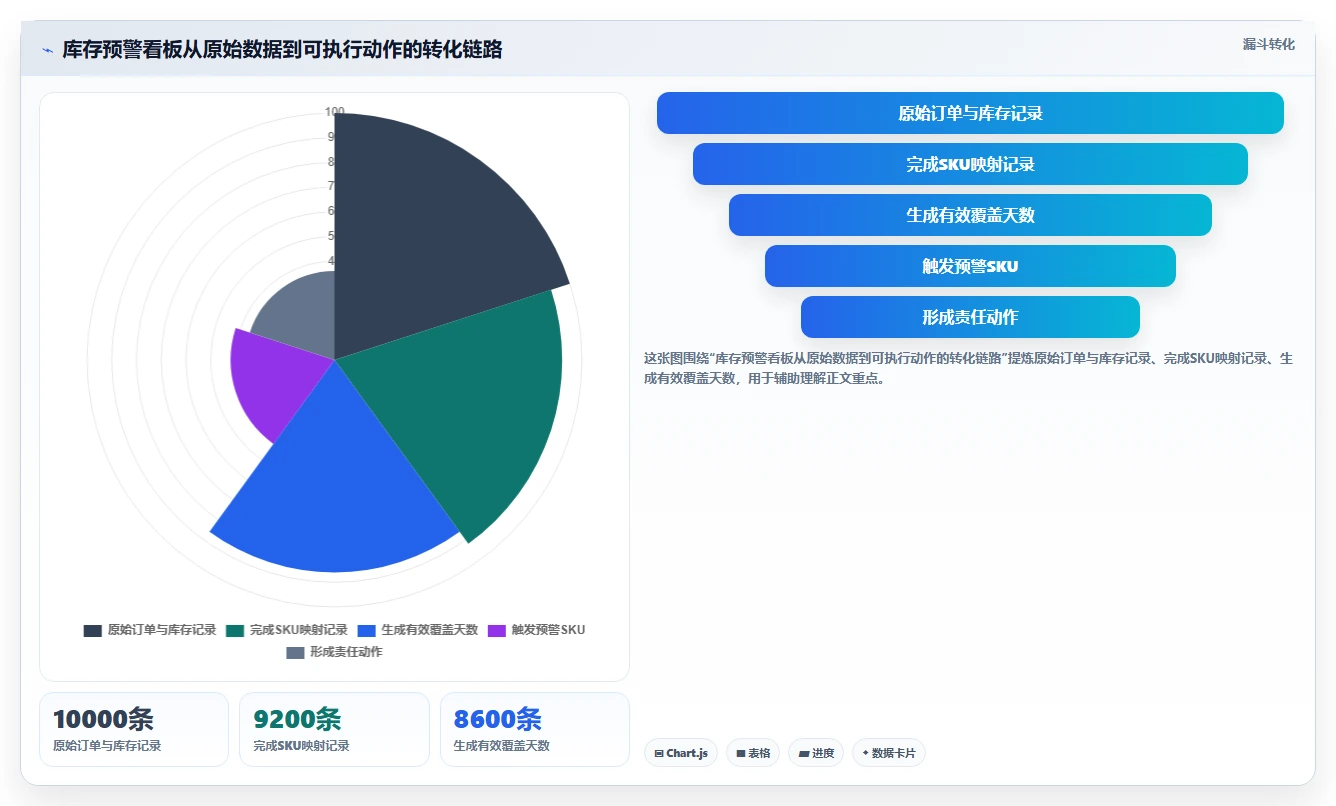Image resolution: width=1336 pixels, height=806 pixels.
Task: Click the dashboard title 库存预警看板 heading
Action: [x=282, y=50]
